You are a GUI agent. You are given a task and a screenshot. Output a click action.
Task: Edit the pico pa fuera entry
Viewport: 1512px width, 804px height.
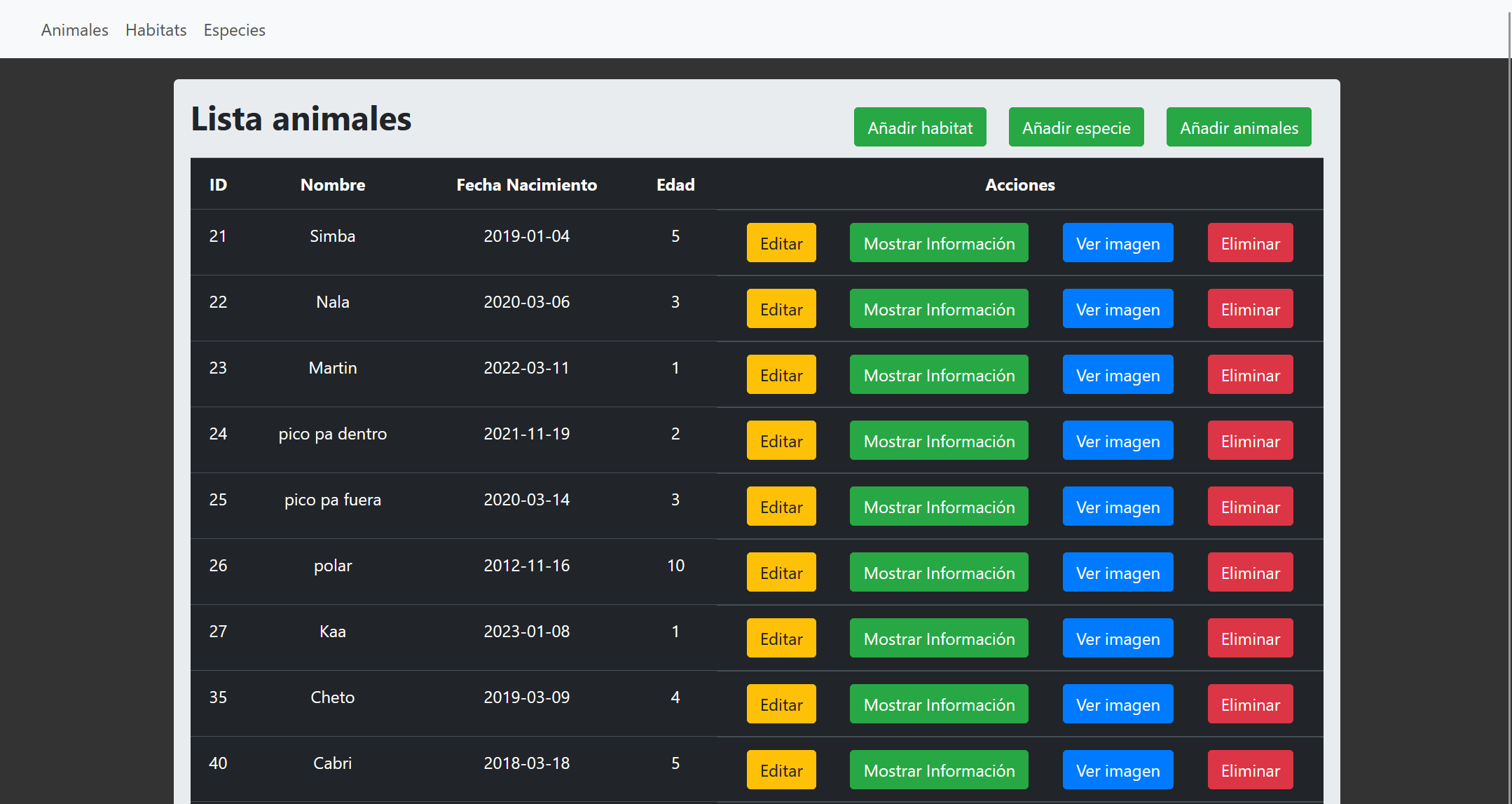tap(781, 507)
